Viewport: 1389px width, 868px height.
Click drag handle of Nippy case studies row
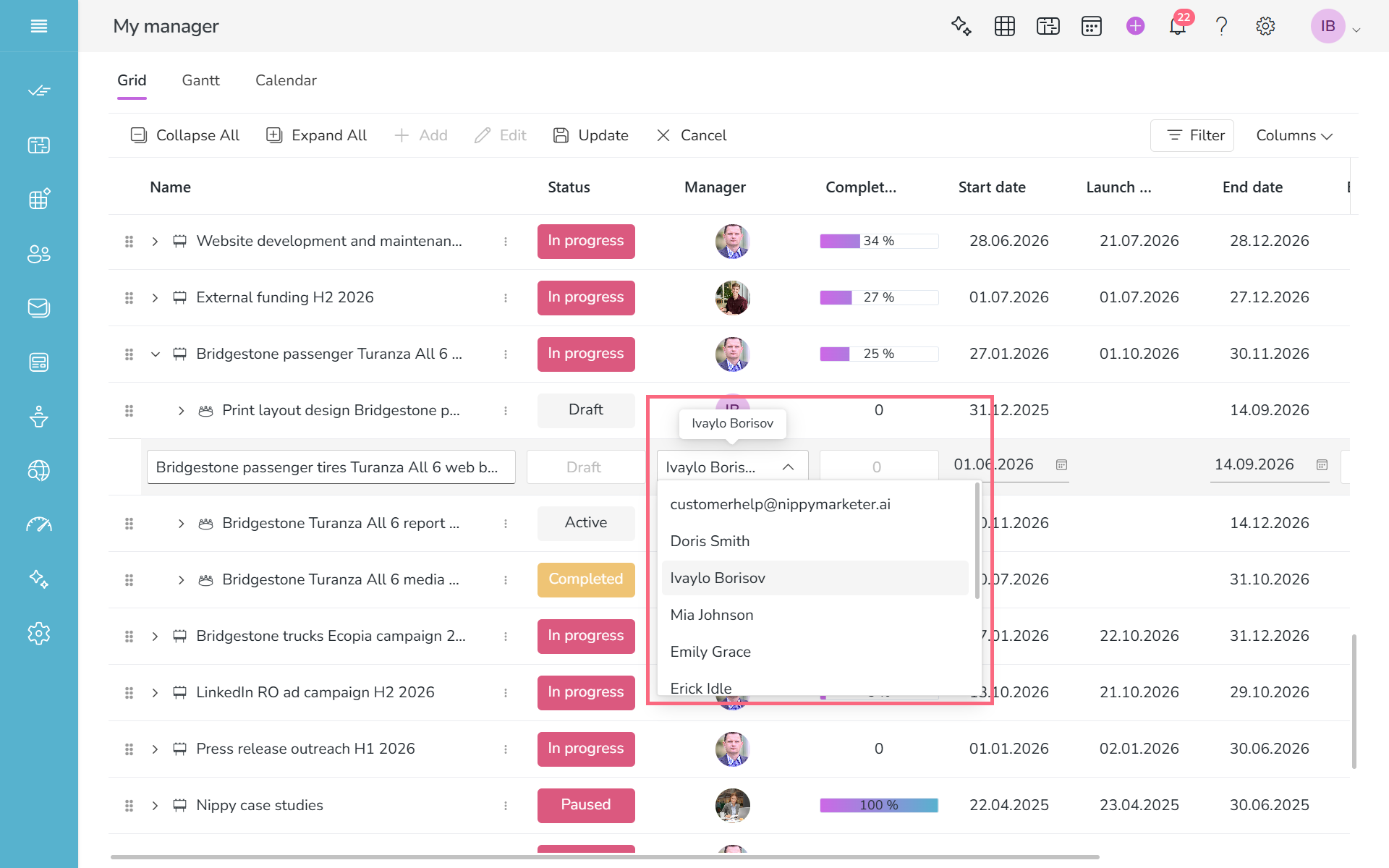point(129,806)
